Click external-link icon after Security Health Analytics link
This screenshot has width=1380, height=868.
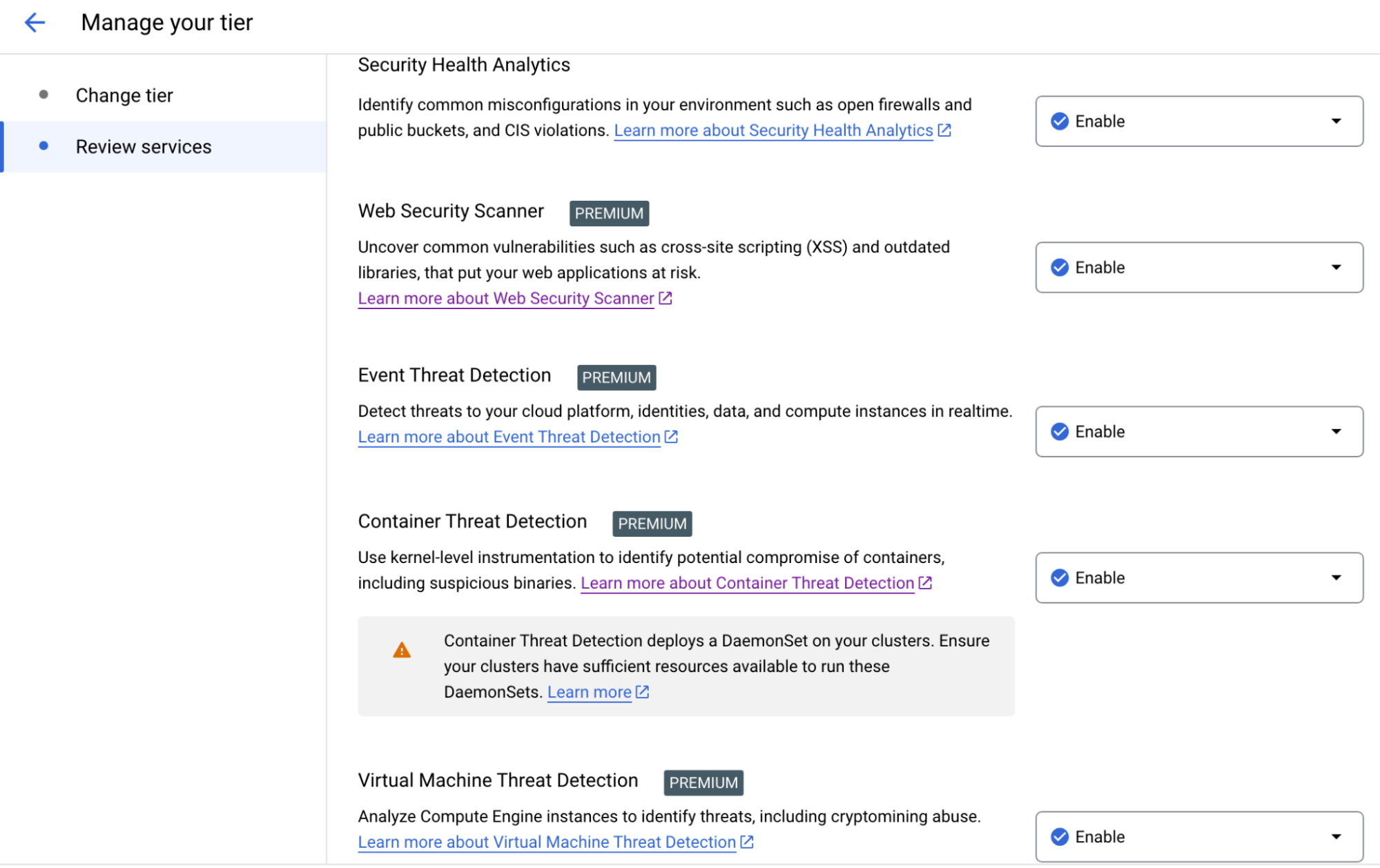(944, 130)
